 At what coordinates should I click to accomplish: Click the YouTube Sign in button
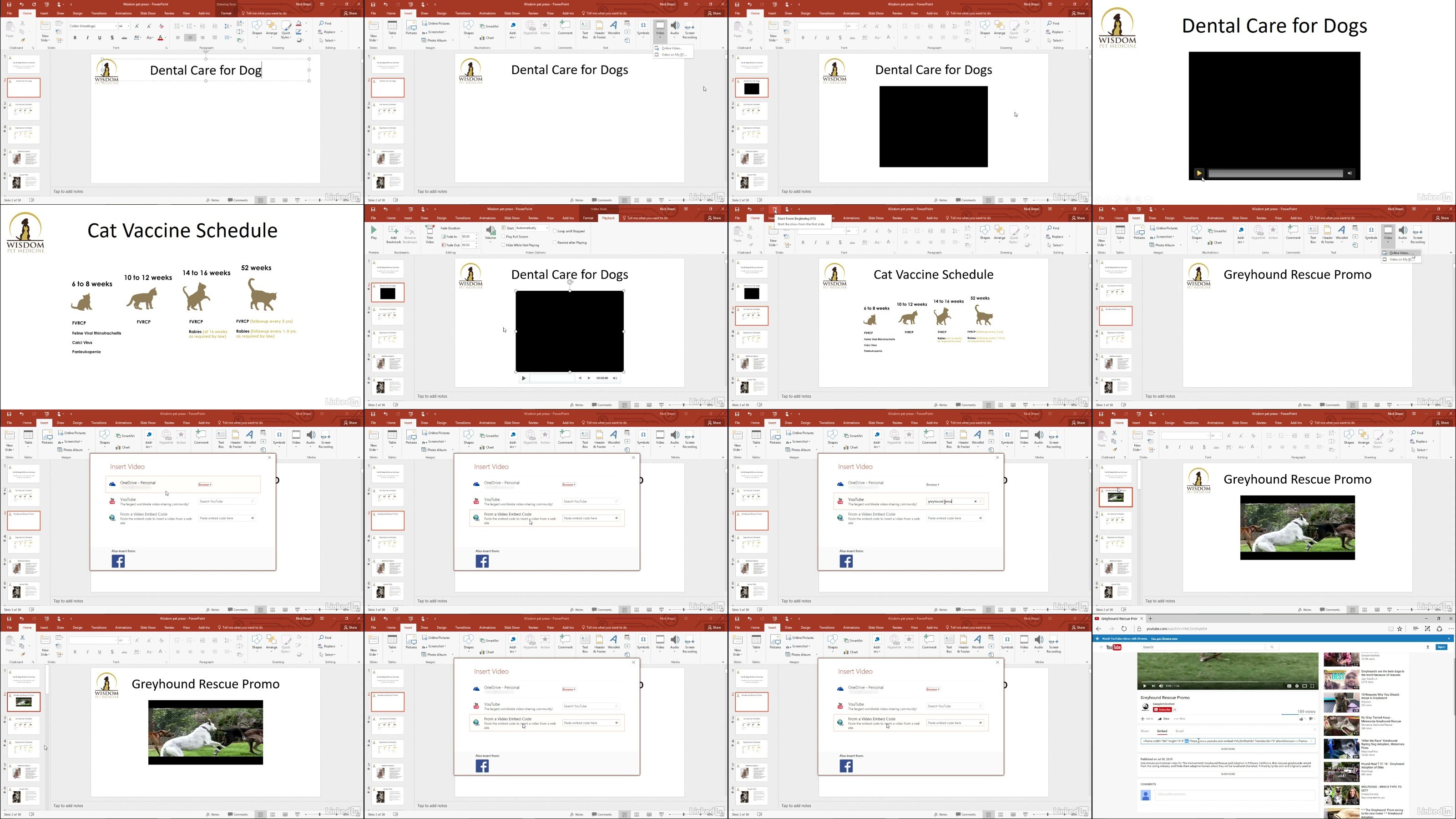click(1441, 647)
